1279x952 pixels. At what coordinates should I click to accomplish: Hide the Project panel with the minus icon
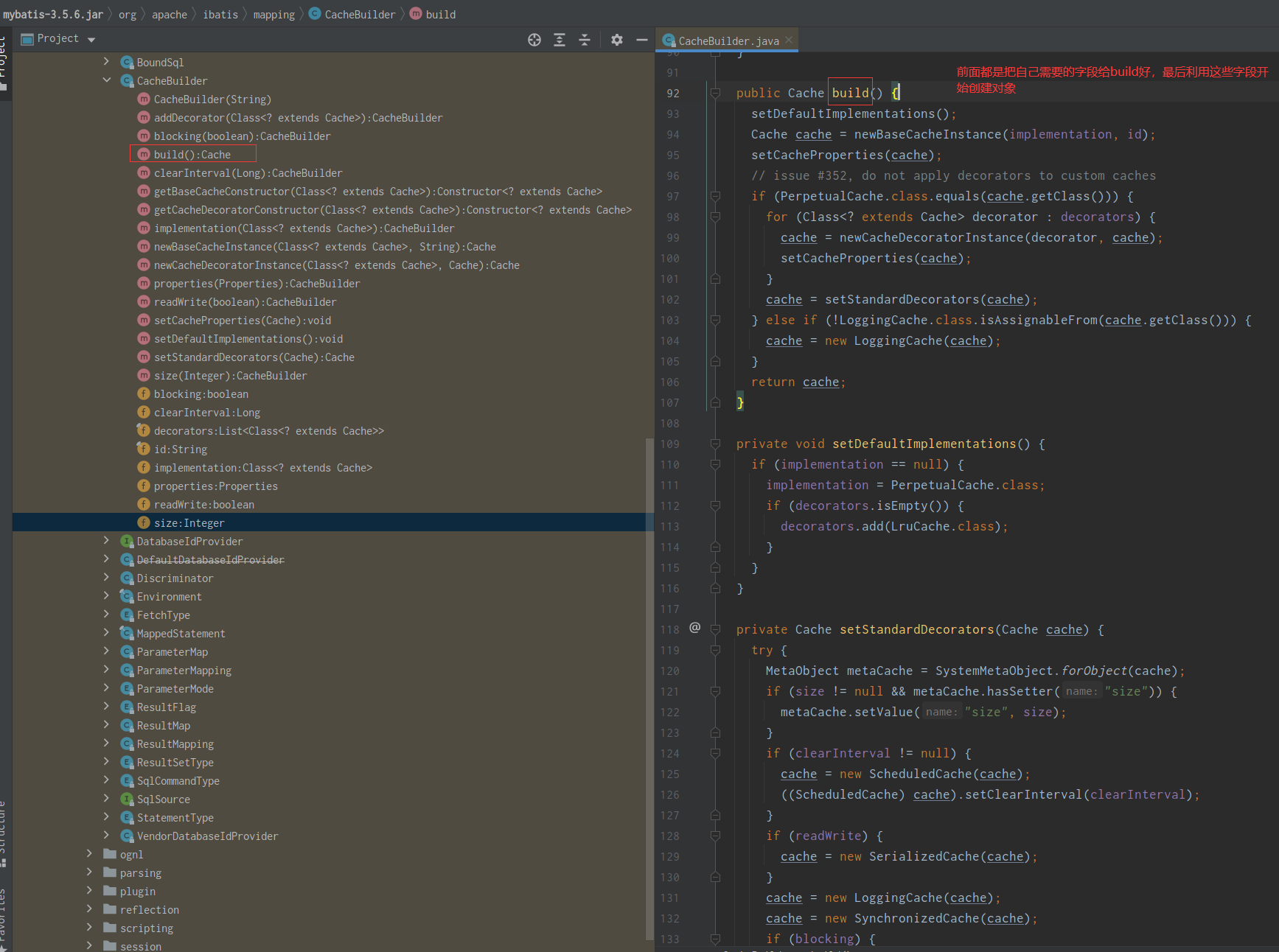tap(641, 40)
